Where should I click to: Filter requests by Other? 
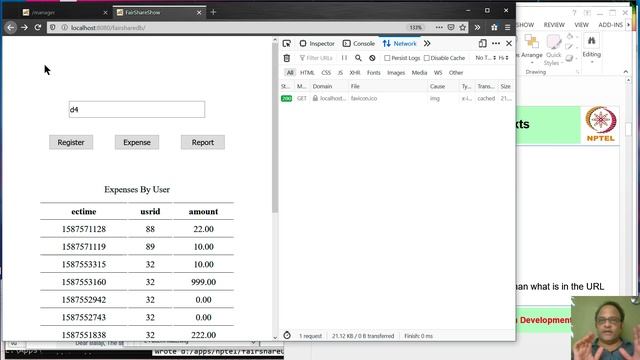[x=456, y=73]
